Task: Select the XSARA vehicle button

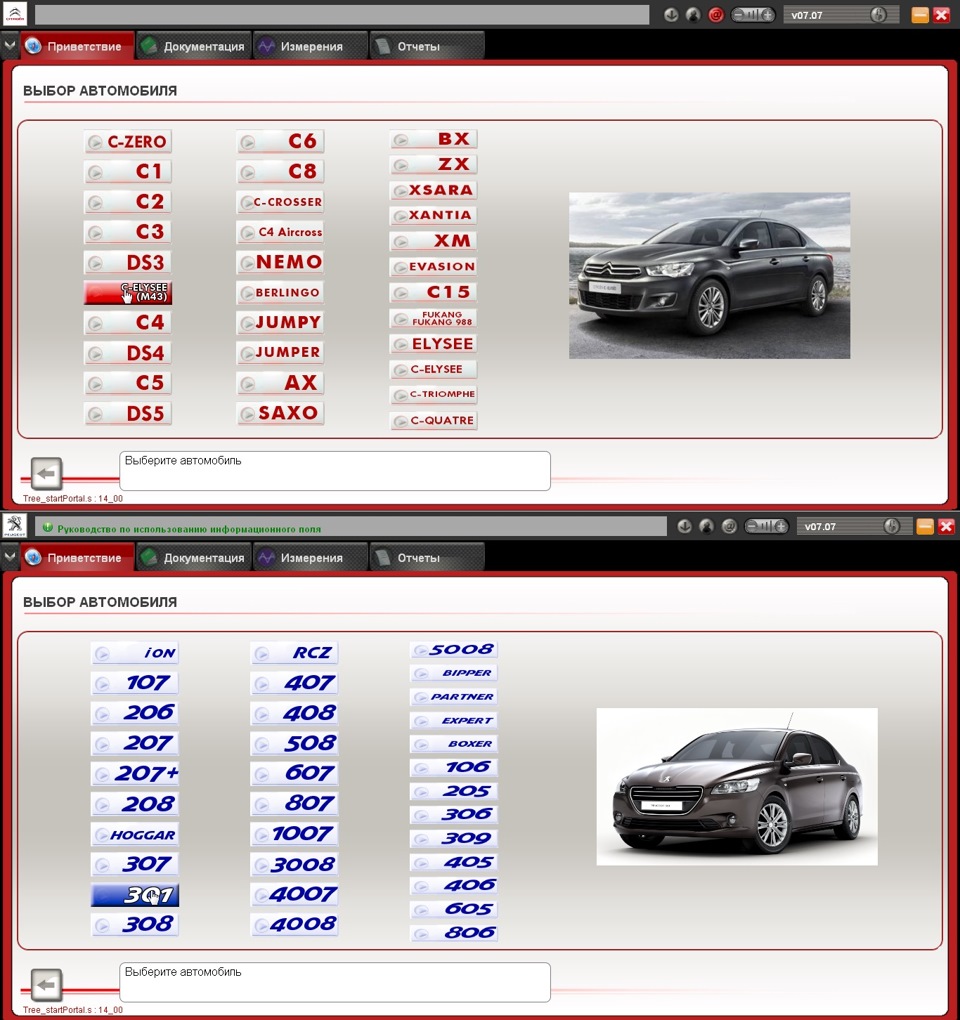Action: (434, 190)
